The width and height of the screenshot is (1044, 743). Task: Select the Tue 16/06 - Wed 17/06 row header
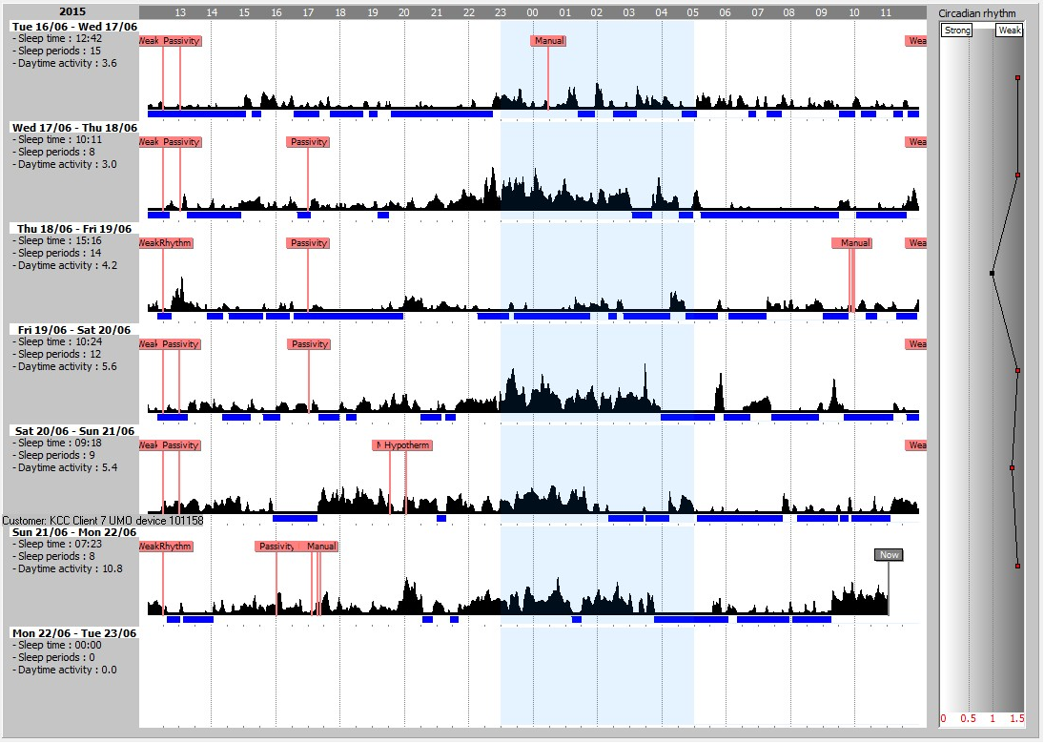coord(74,26)
